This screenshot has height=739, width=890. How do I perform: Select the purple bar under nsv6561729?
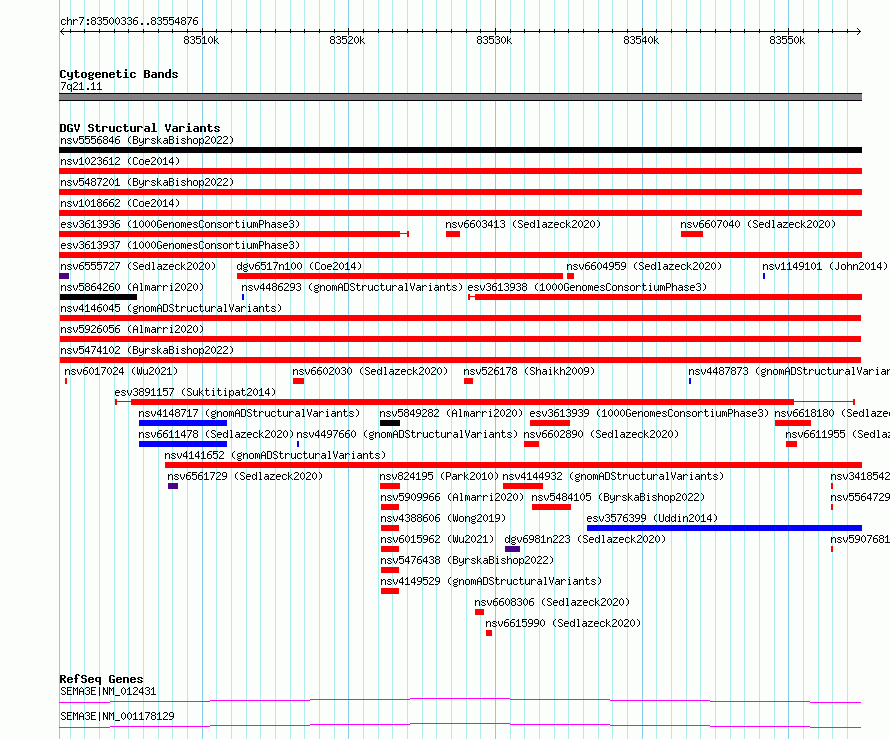[x=173, y=486]
